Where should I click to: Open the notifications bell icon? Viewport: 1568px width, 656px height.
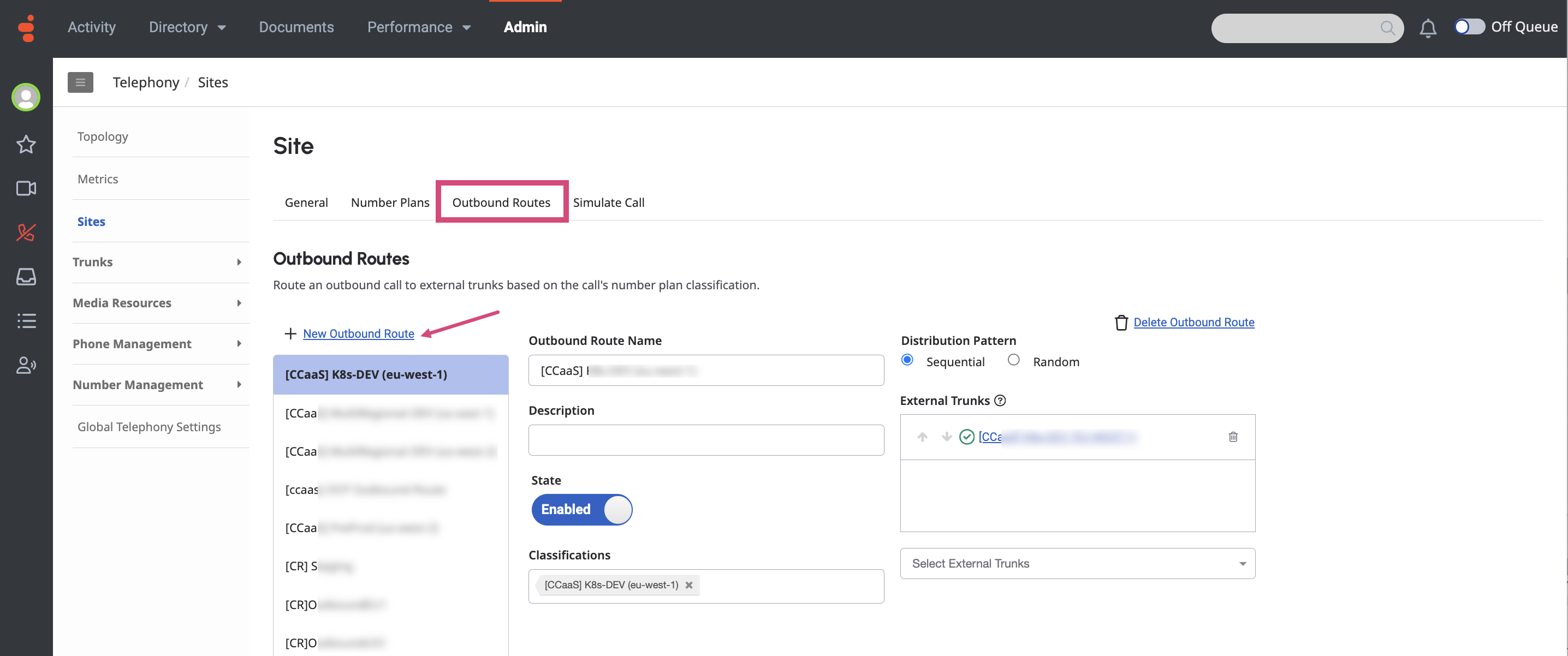point(1427,27)
